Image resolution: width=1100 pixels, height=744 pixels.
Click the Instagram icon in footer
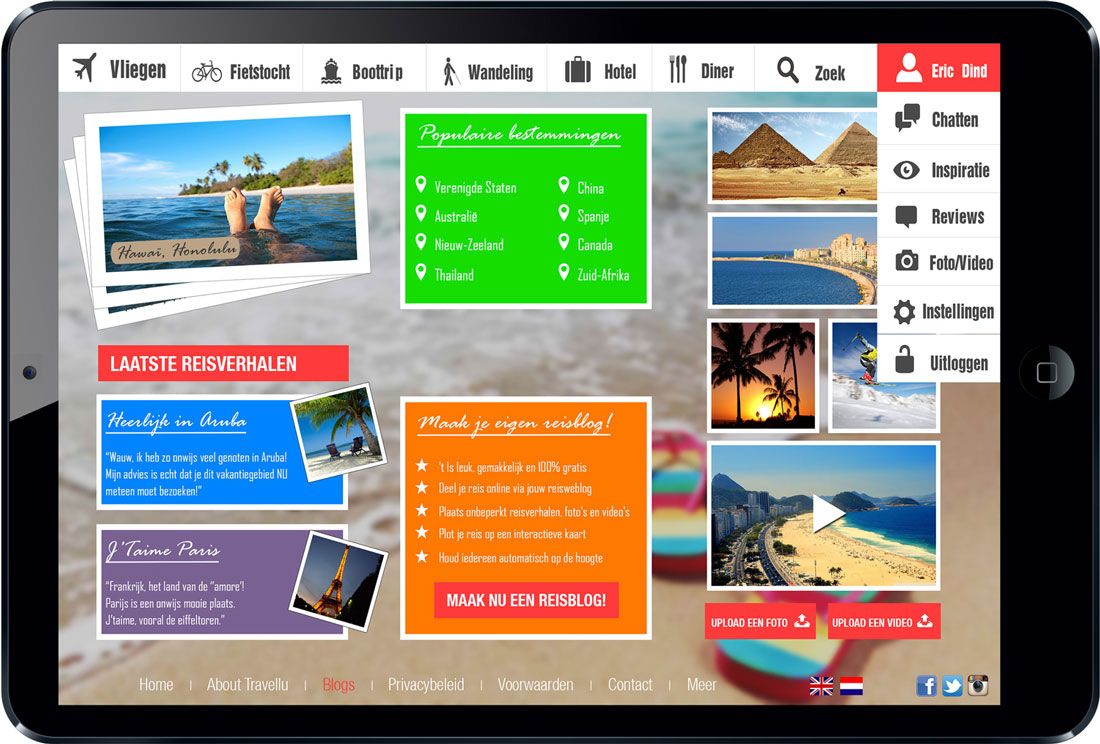coord(978,685)
